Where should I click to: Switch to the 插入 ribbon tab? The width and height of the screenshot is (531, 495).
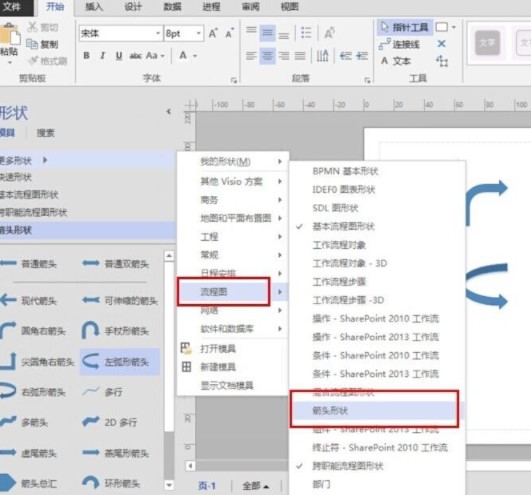click(94, 6)
